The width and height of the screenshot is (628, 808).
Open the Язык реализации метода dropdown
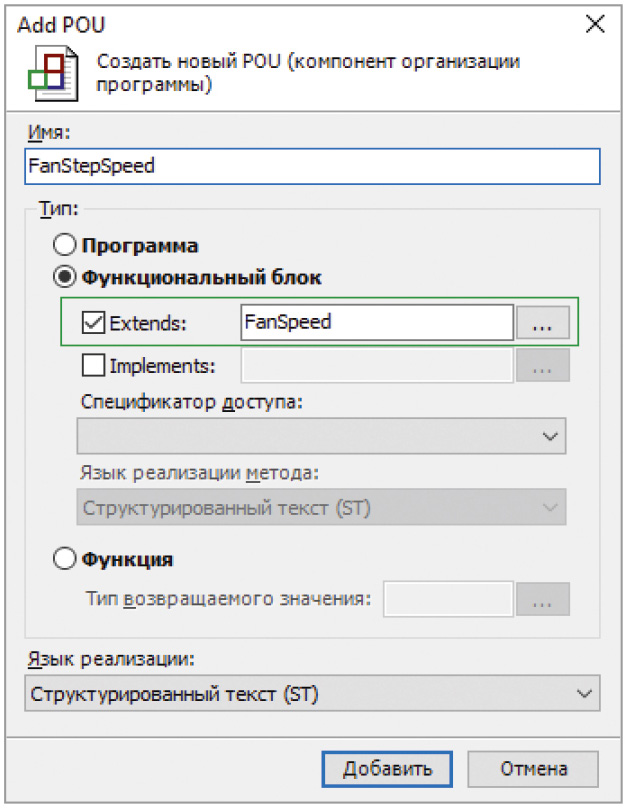click(x=321, y=507)
